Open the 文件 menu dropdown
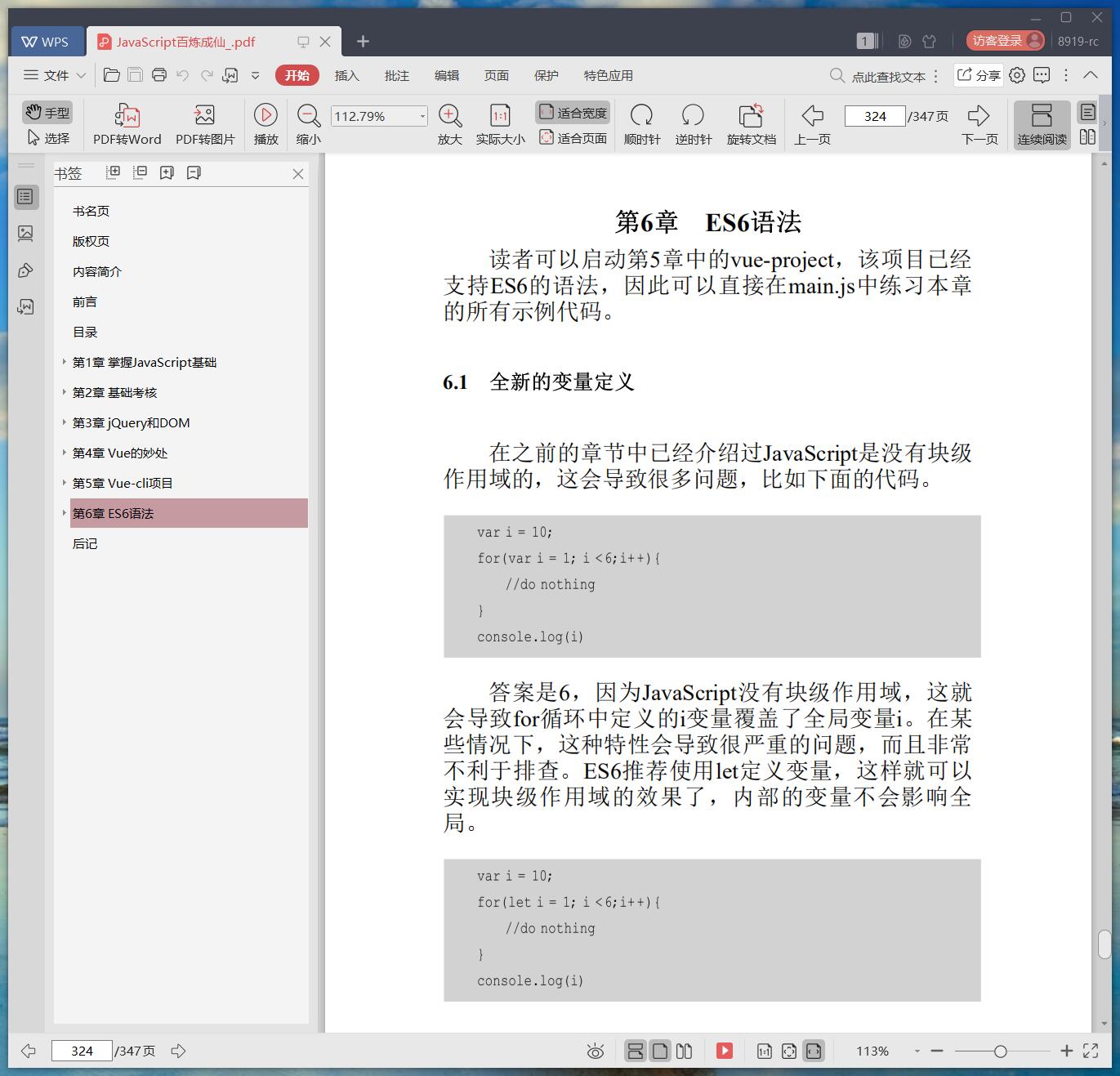 click(x=55, y=75)
